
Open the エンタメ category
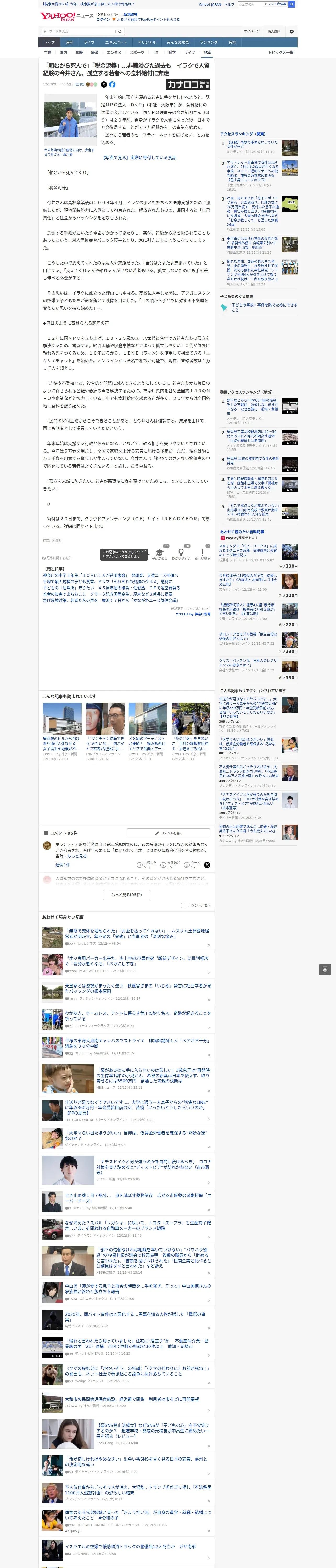tap(114, 52)
